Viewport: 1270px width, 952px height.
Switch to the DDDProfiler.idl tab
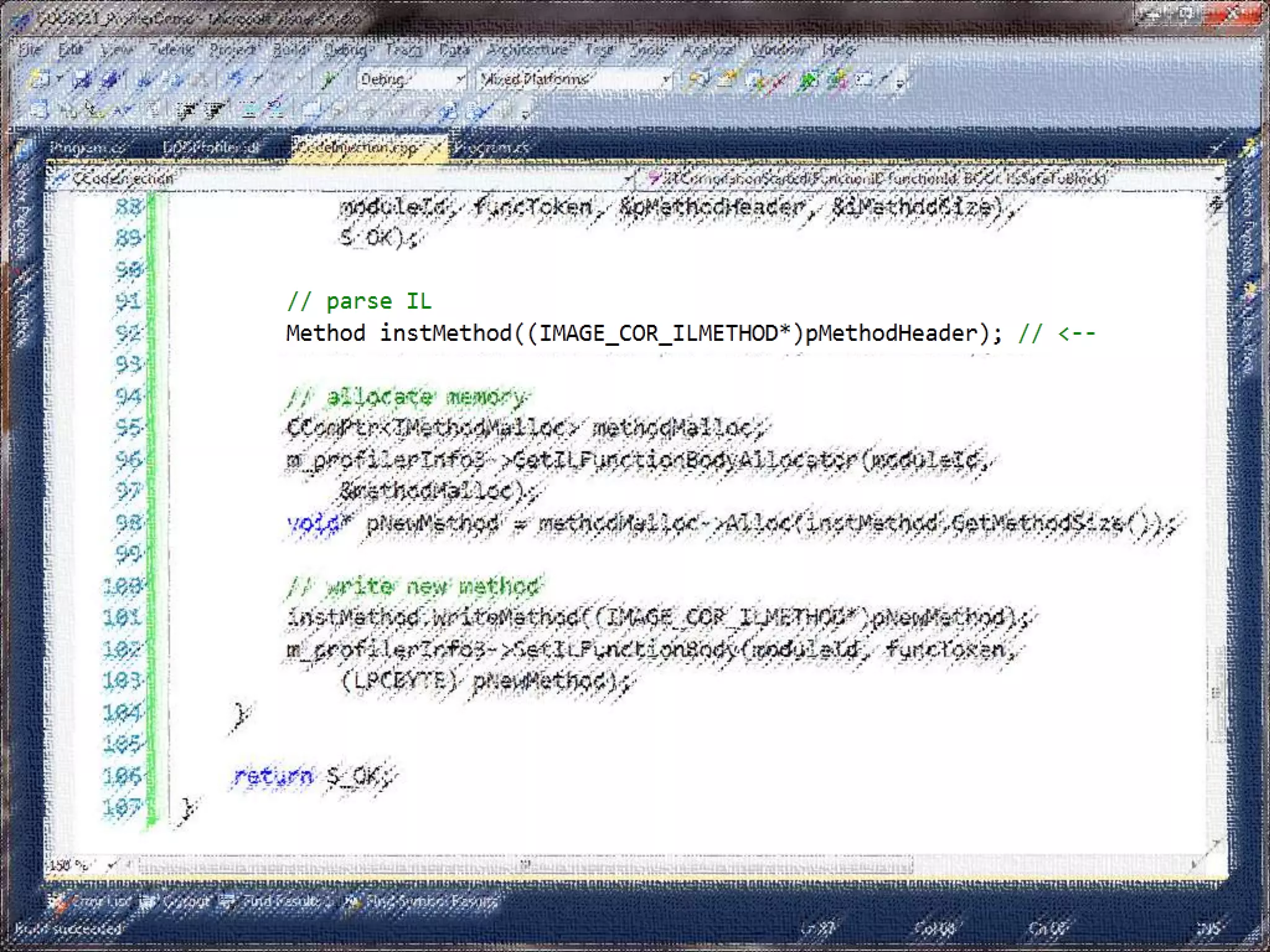tap(211, 148)
